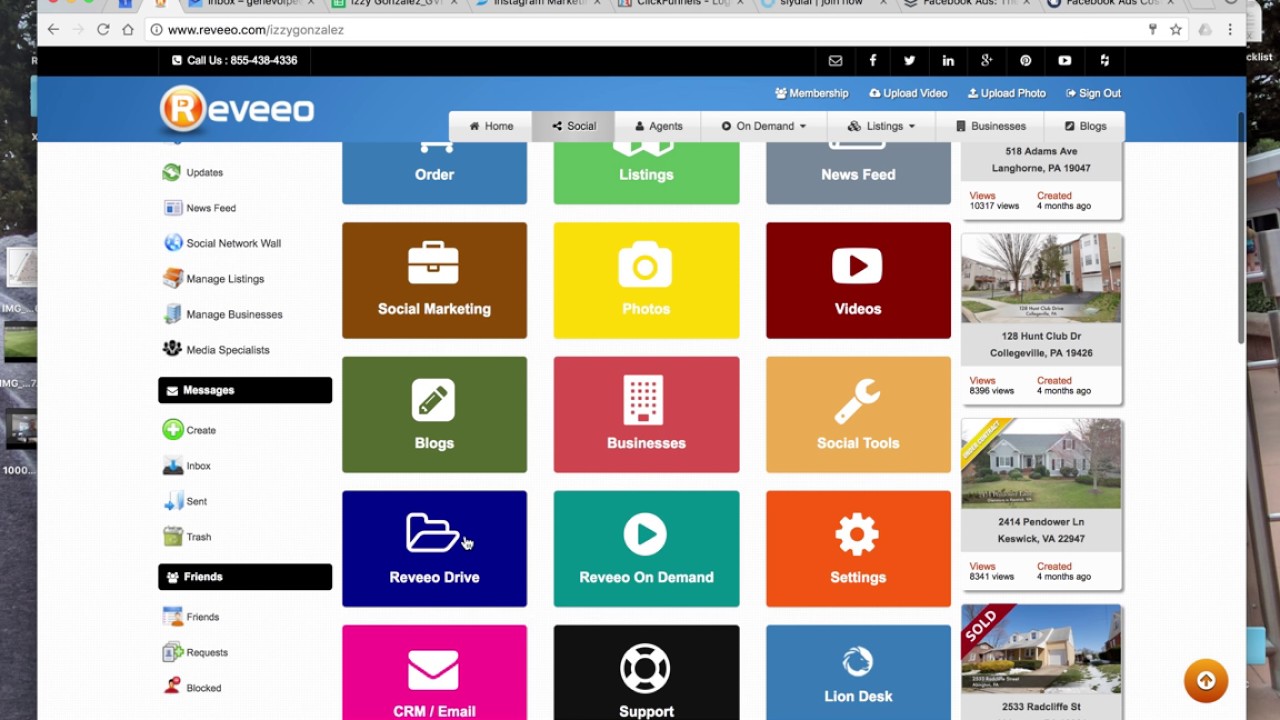Expand the On Demand dropdown menu
The image size is (1280, 720).
(764, 126)
